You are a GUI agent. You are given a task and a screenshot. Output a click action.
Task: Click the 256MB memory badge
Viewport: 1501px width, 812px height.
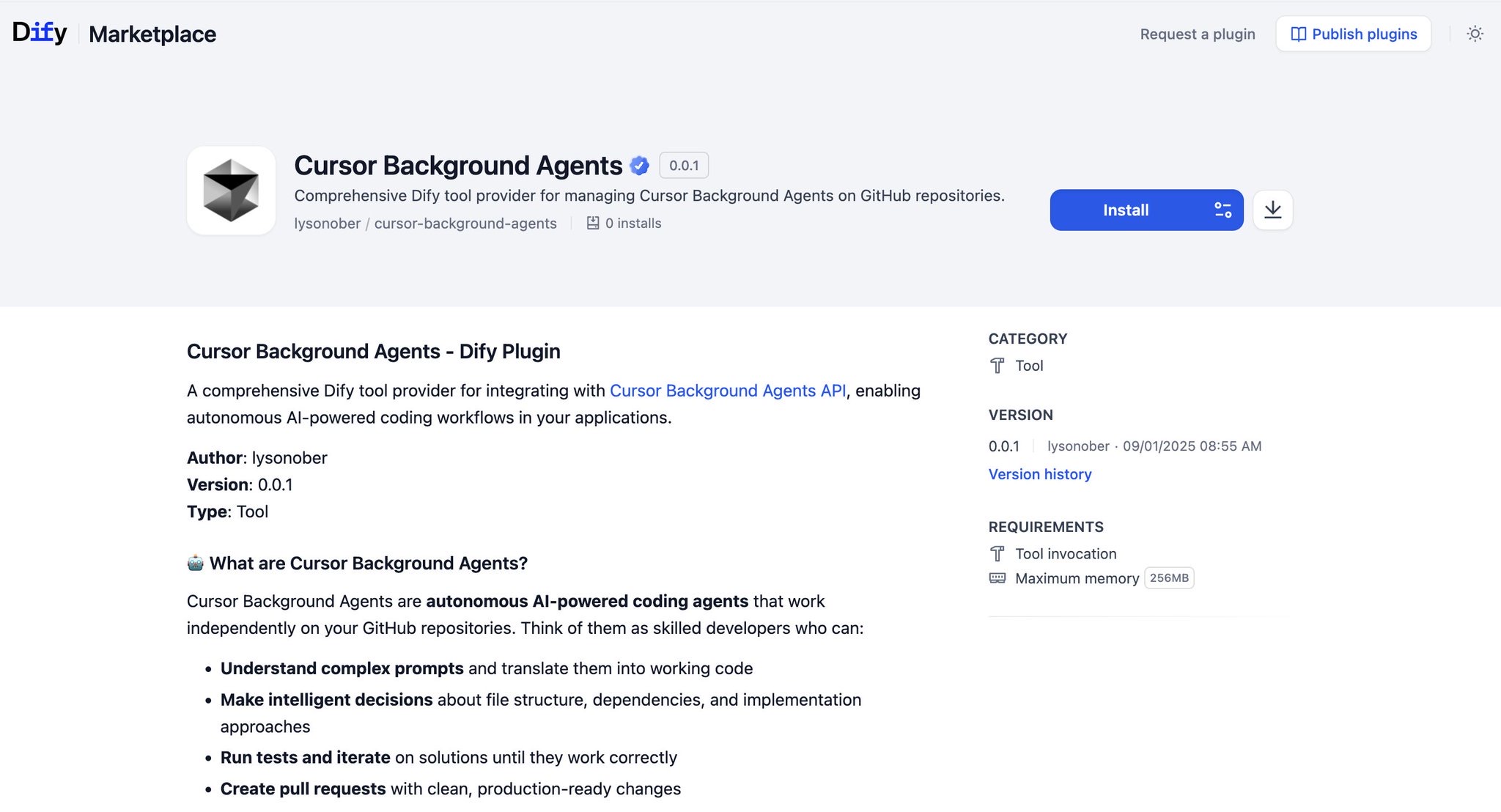click(x=1169, y=578)
